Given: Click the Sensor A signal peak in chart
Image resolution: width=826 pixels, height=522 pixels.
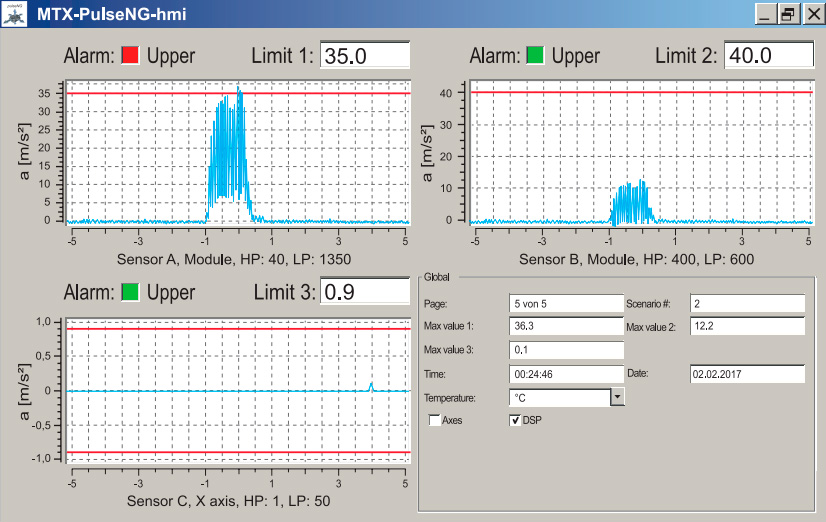Looking at the screenshot, I should (239, 91).
